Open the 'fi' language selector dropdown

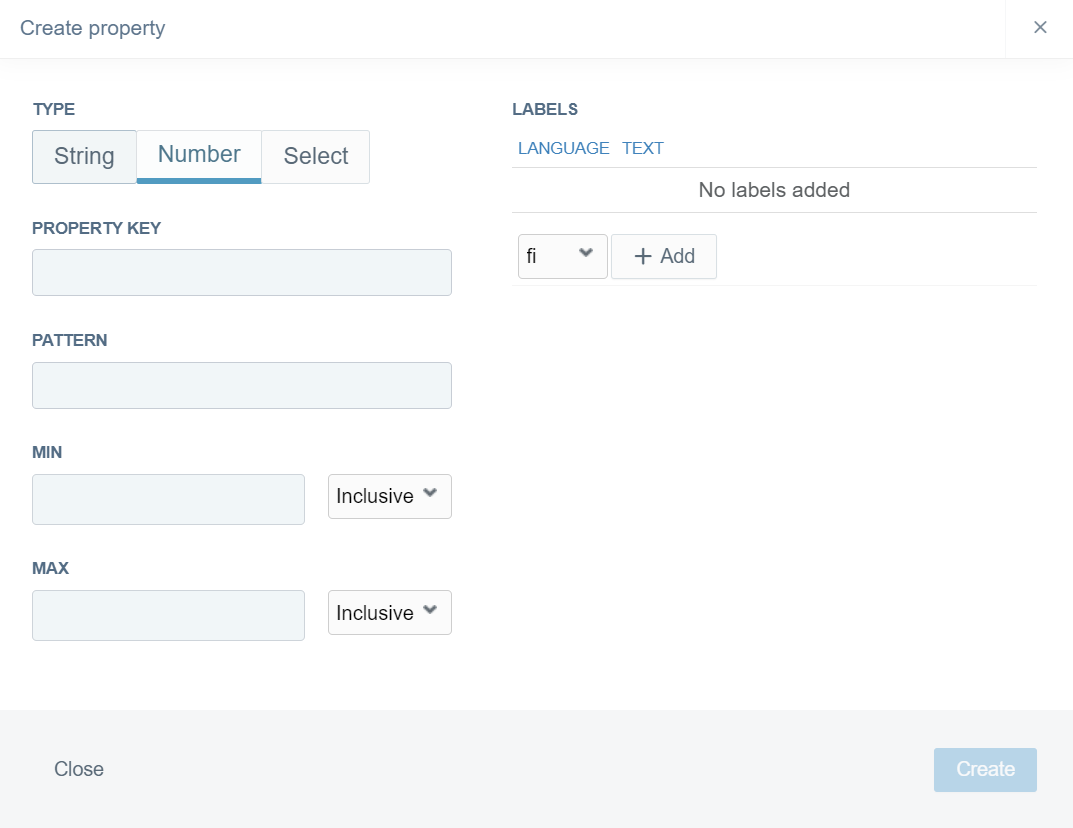pos(562,257)
